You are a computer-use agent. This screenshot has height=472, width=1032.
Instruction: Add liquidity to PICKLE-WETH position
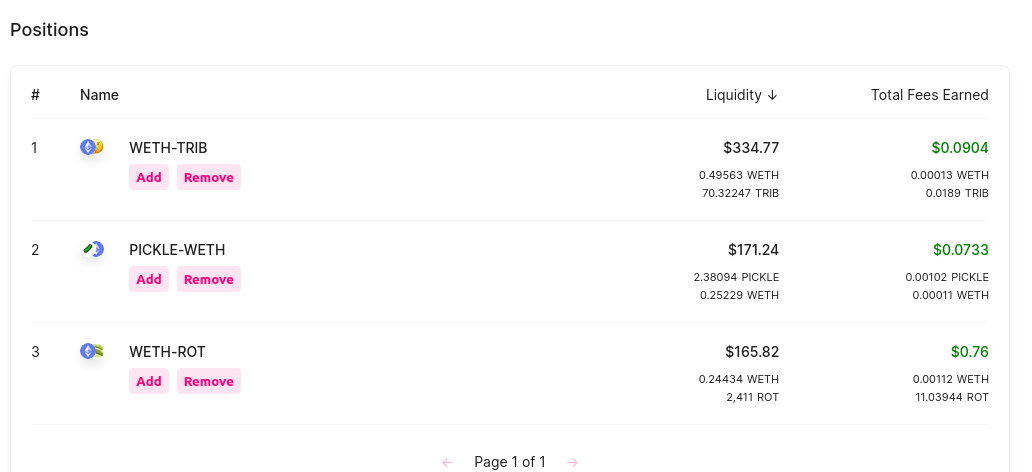[149, 279]
